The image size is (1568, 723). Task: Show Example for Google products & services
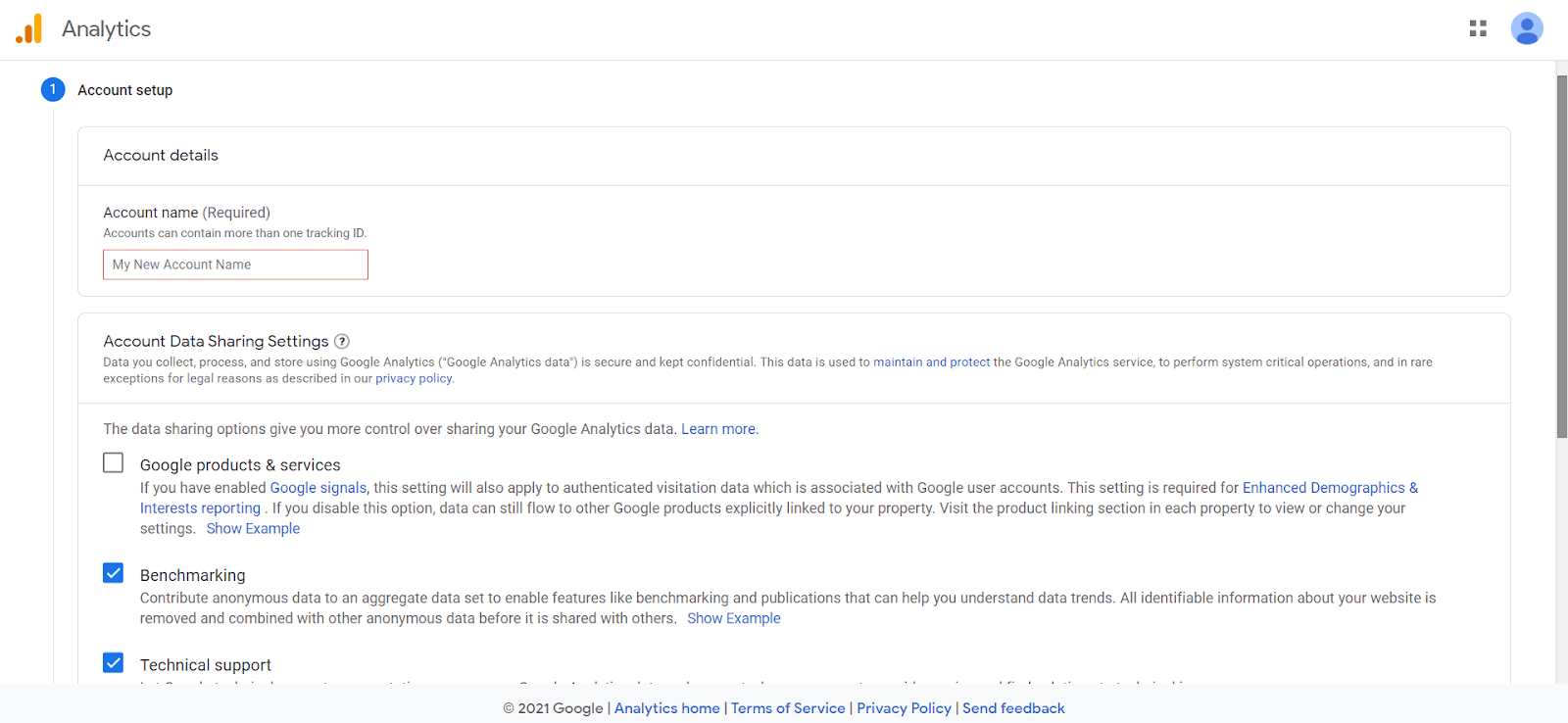coord(253,529)
